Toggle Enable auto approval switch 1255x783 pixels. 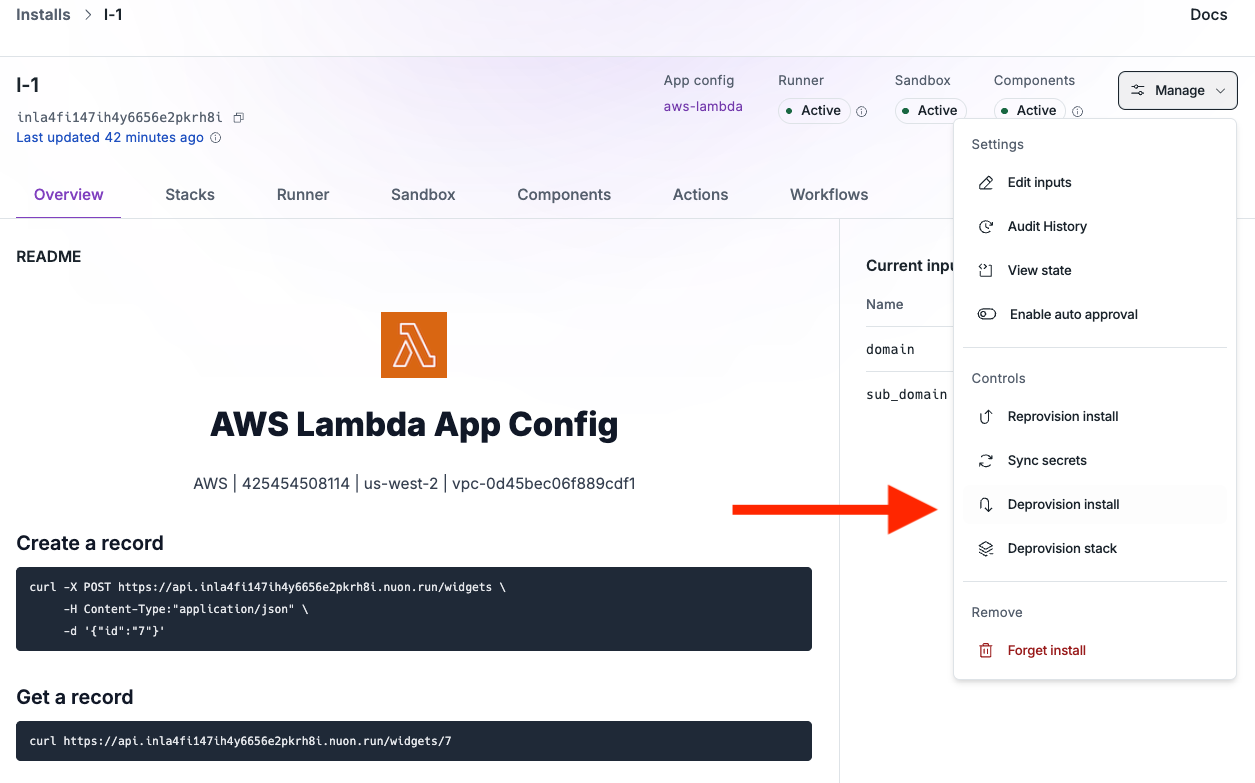[987, 314]
